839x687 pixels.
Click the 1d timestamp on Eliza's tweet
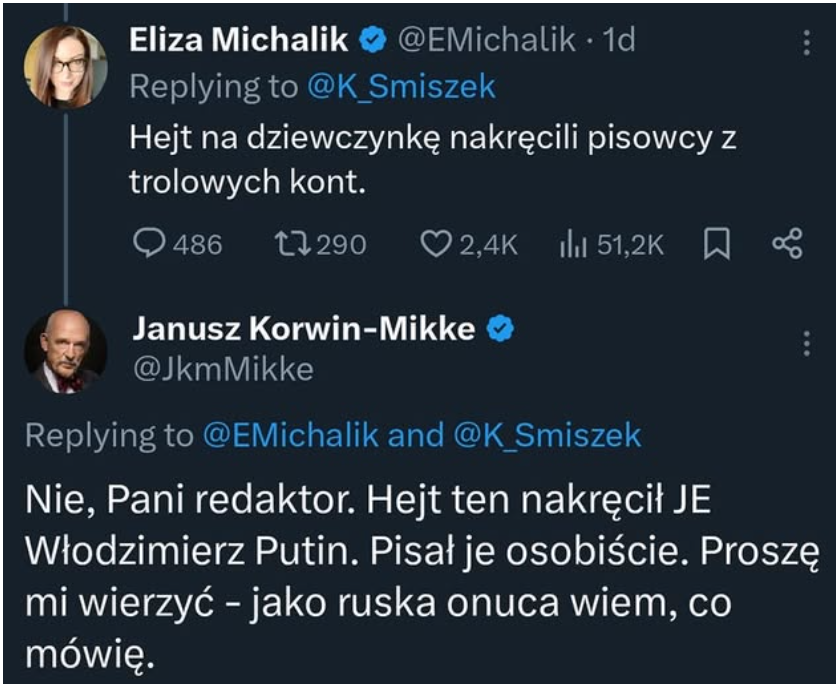tap(621, 39)
